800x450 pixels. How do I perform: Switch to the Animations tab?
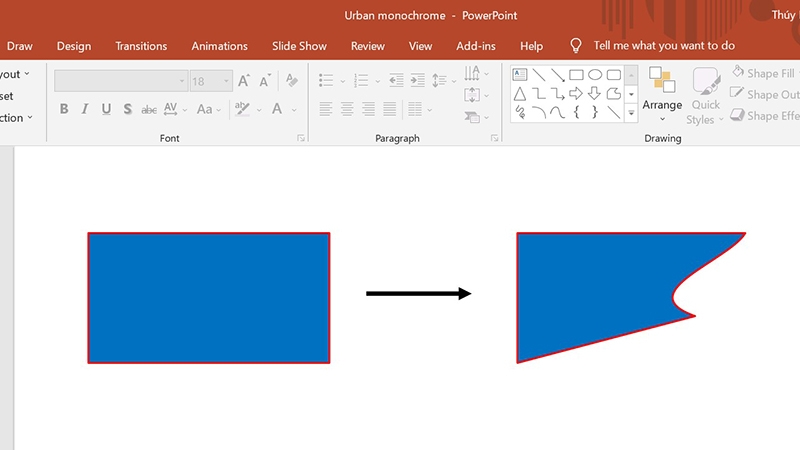(x=219, y=46)
